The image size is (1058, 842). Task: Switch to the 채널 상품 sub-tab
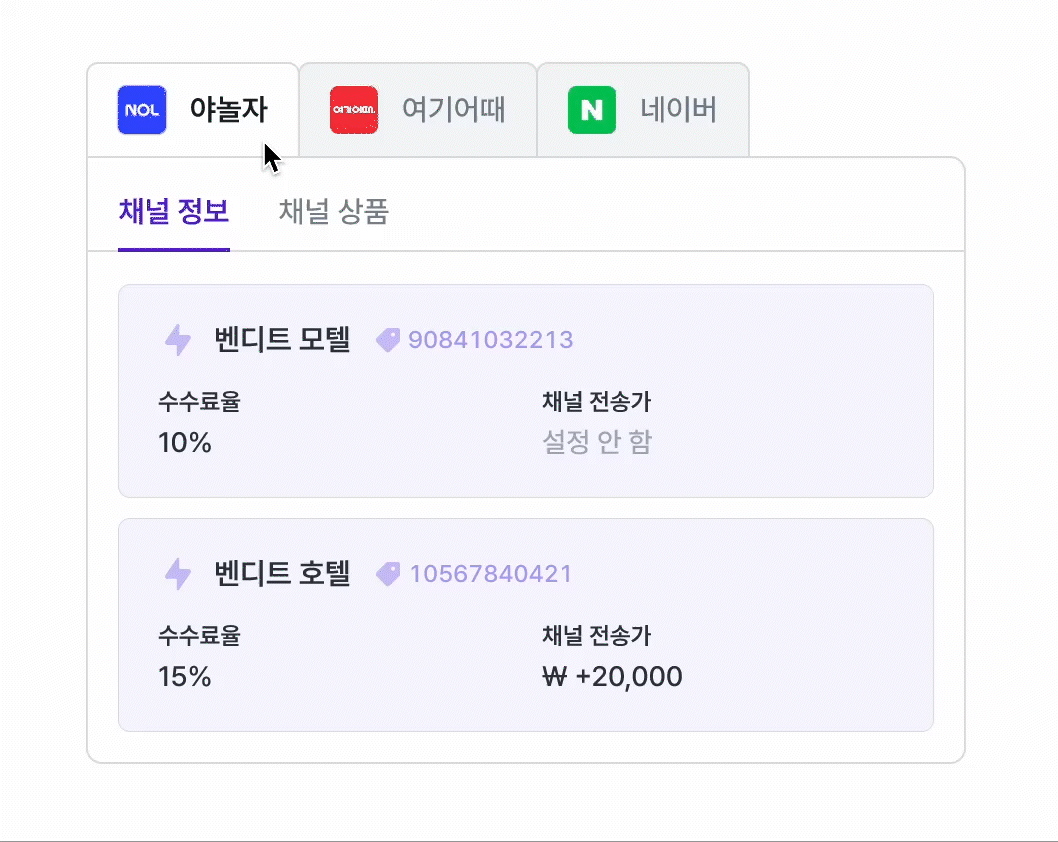pos(333,212)
